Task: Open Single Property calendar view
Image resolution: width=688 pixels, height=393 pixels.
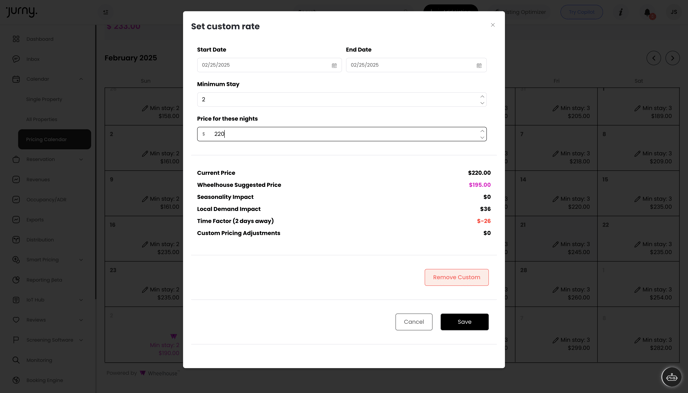Action: coord(44,100)
